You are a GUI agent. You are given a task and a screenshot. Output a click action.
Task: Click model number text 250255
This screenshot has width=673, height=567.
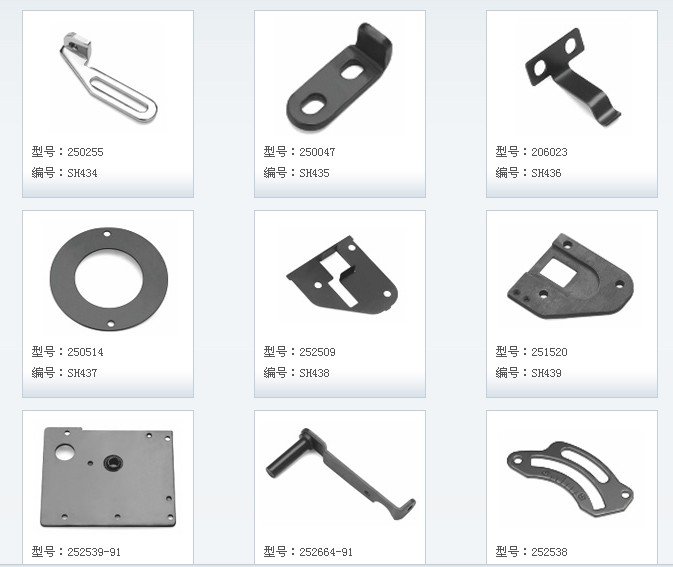(85, 152)
